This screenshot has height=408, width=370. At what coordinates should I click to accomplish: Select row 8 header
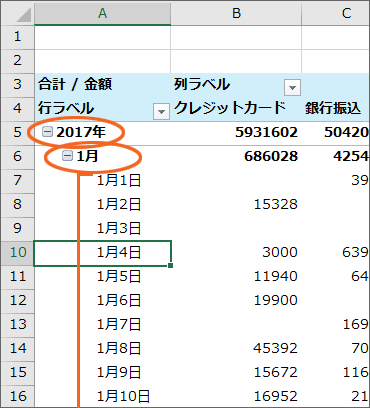(x=17, y=205)
